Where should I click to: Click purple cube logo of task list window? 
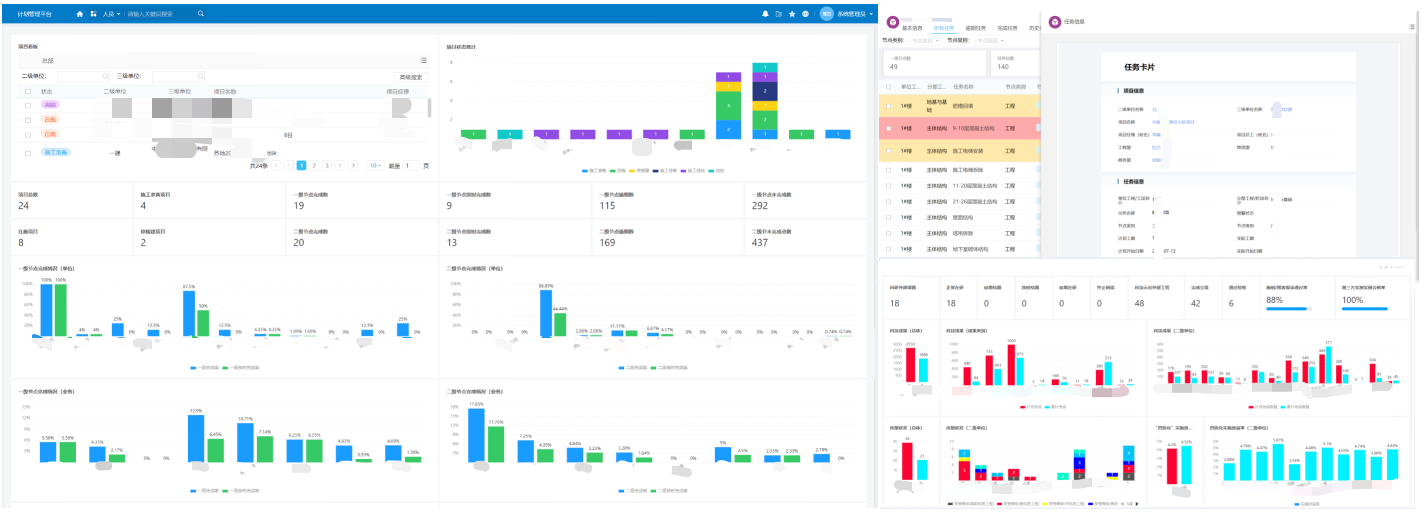click(892, 21)
